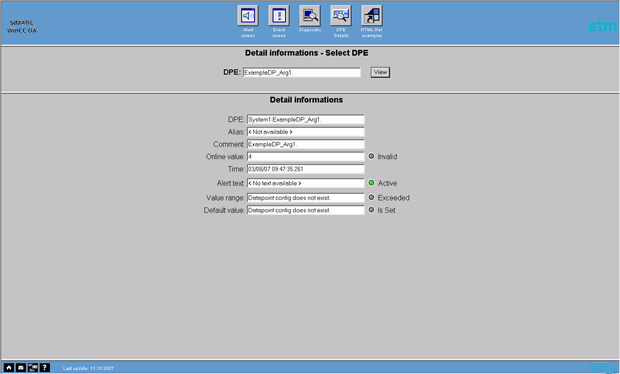Click the etm logo

coord(602,26)
